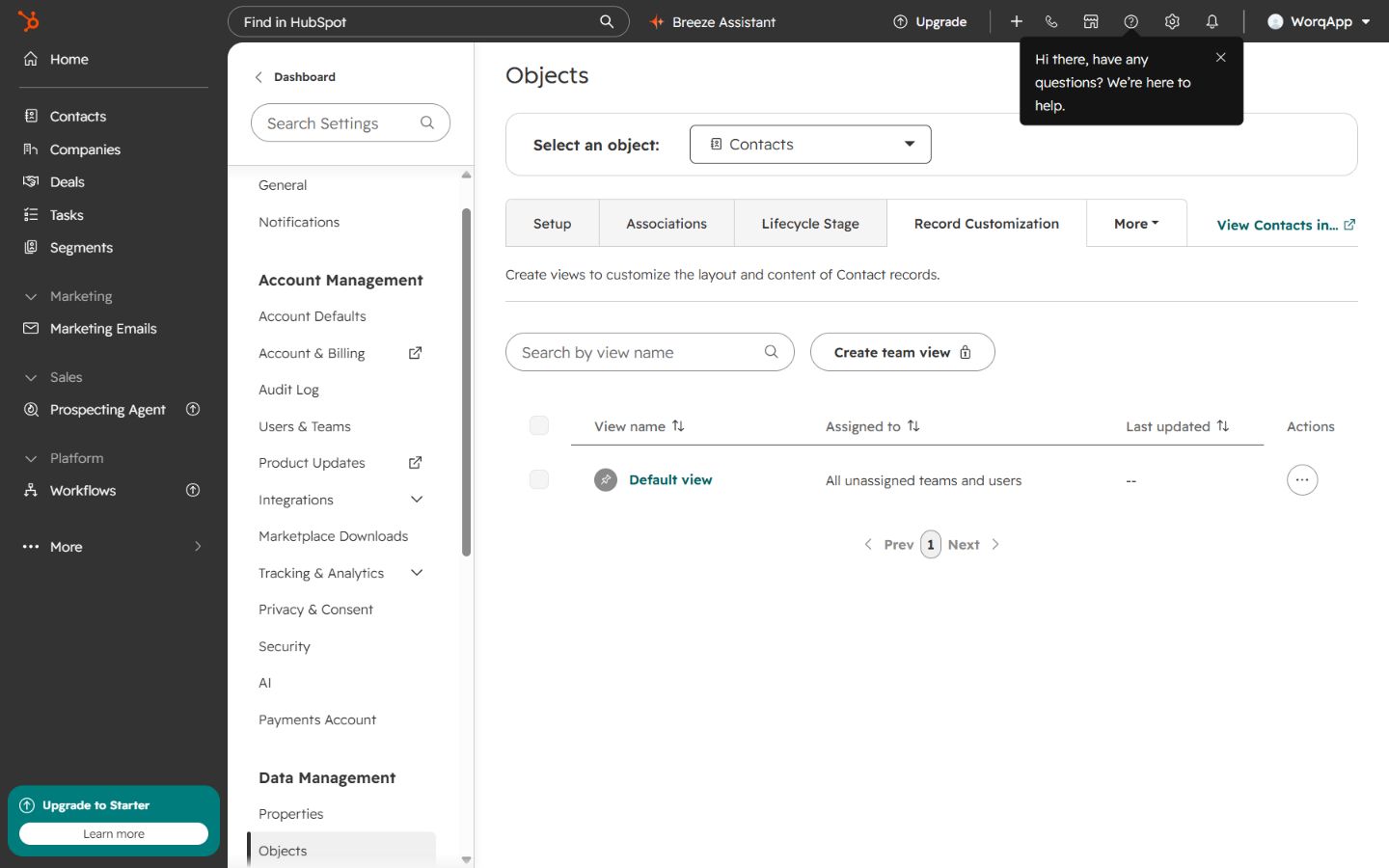
Task: Open actions menu for Default view
Action: [x=1302, y=479]
